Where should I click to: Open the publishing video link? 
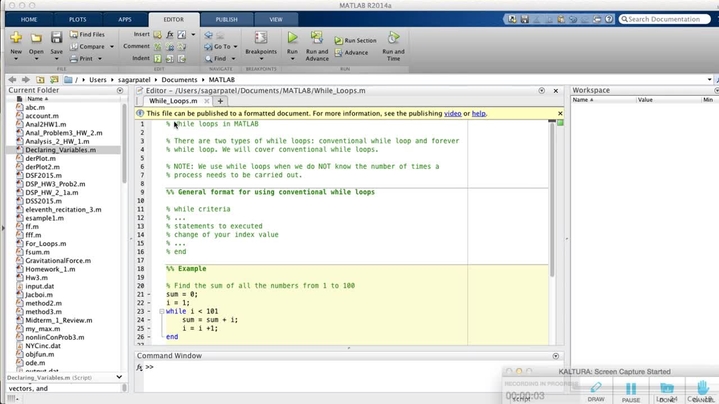click(x=453, y=114)
